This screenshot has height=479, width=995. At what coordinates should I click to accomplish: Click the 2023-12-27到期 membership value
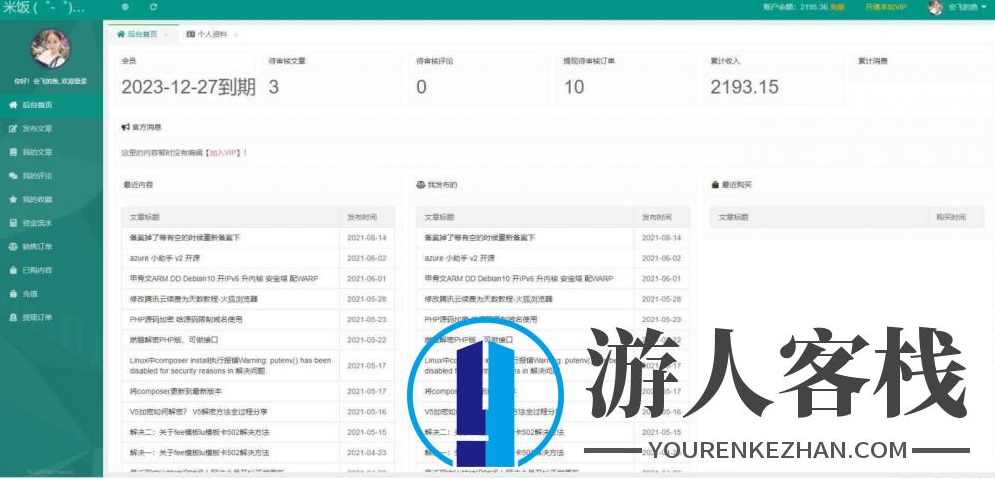click(x=188, y=88)
